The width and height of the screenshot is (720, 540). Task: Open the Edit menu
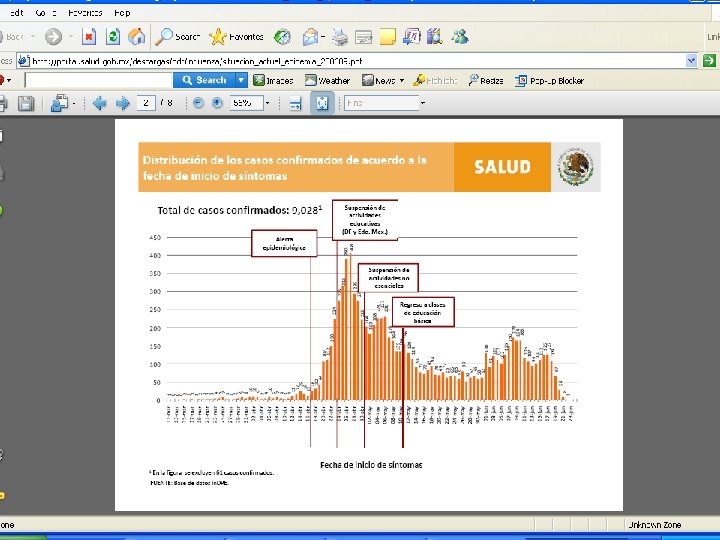[x=16, y=13]
